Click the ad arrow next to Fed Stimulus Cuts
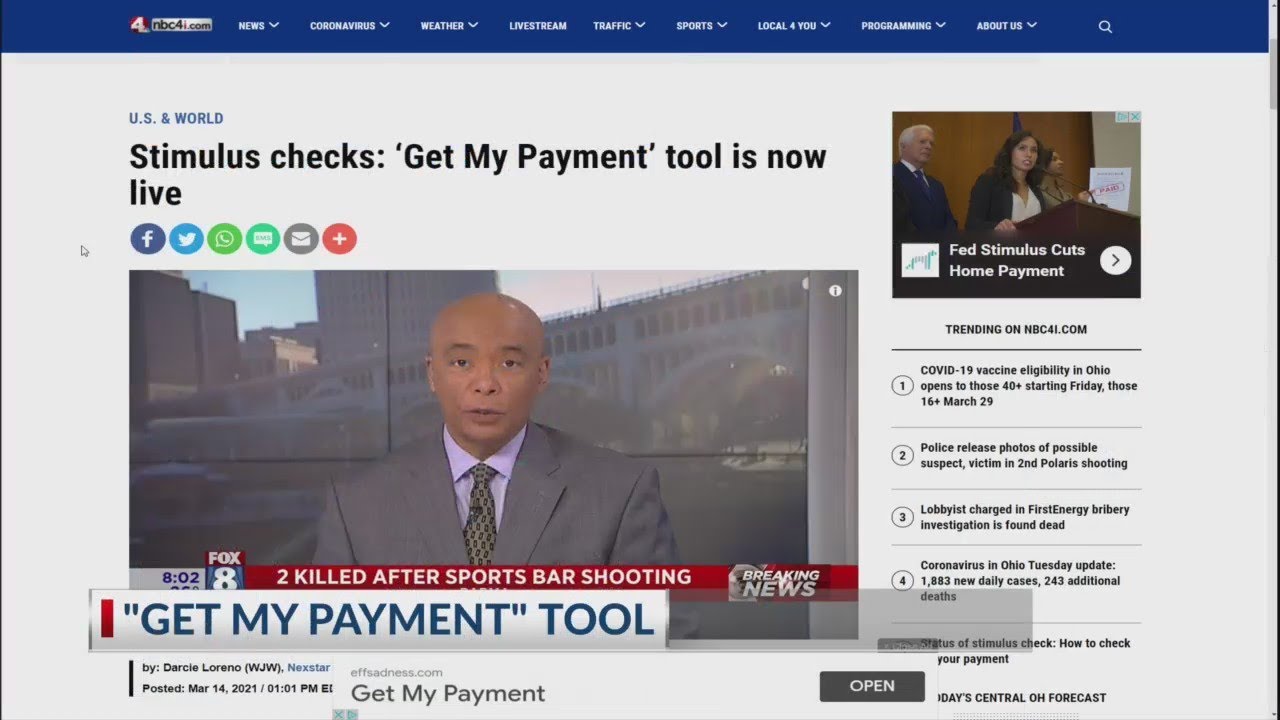1280x720 pixels. click(1115, 261)
